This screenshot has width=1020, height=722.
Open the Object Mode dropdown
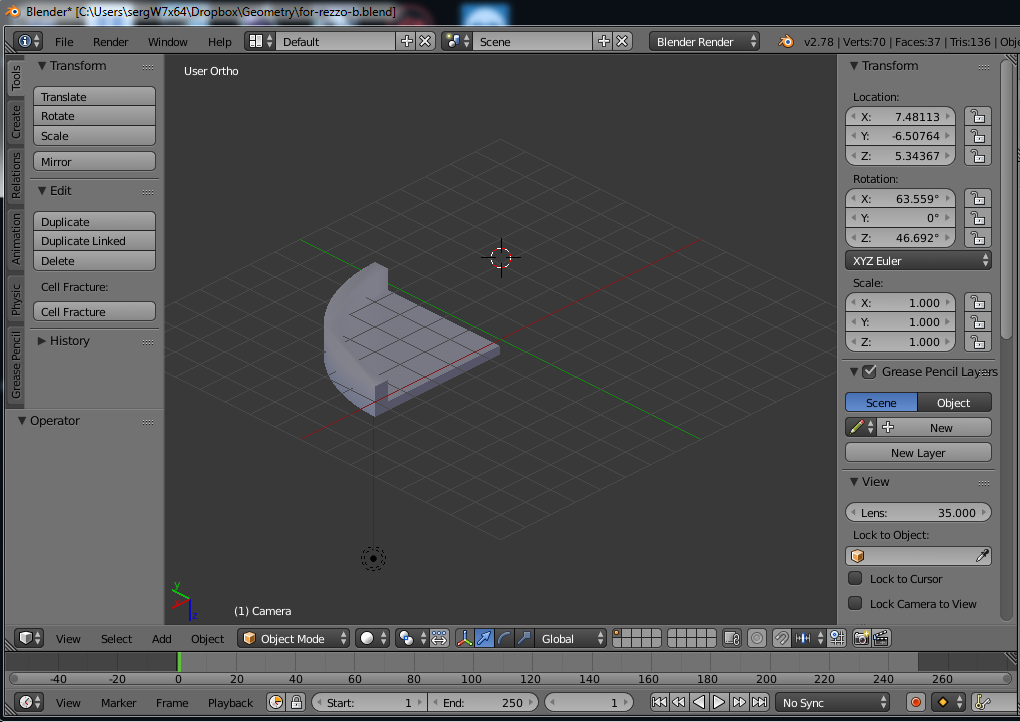click(293, 638)
